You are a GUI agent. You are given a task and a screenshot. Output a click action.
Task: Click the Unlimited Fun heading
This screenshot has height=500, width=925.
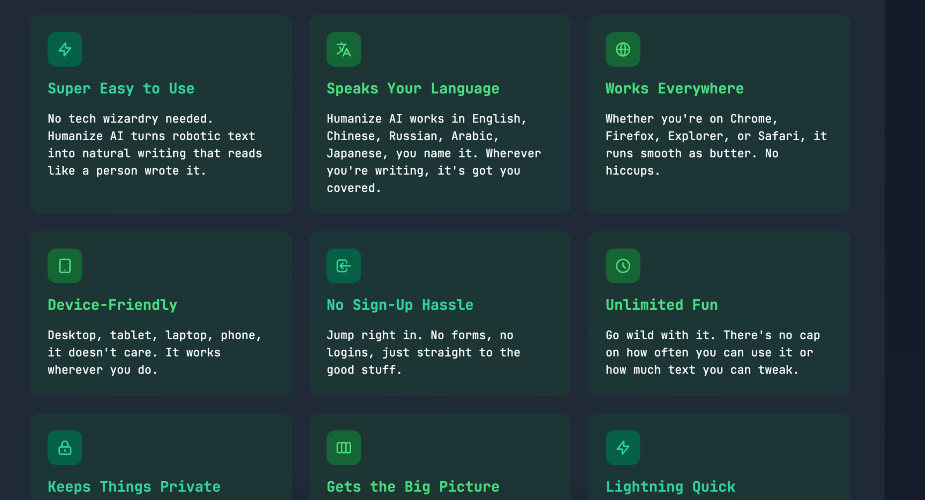pyautogui.click(x=662, y=305)
